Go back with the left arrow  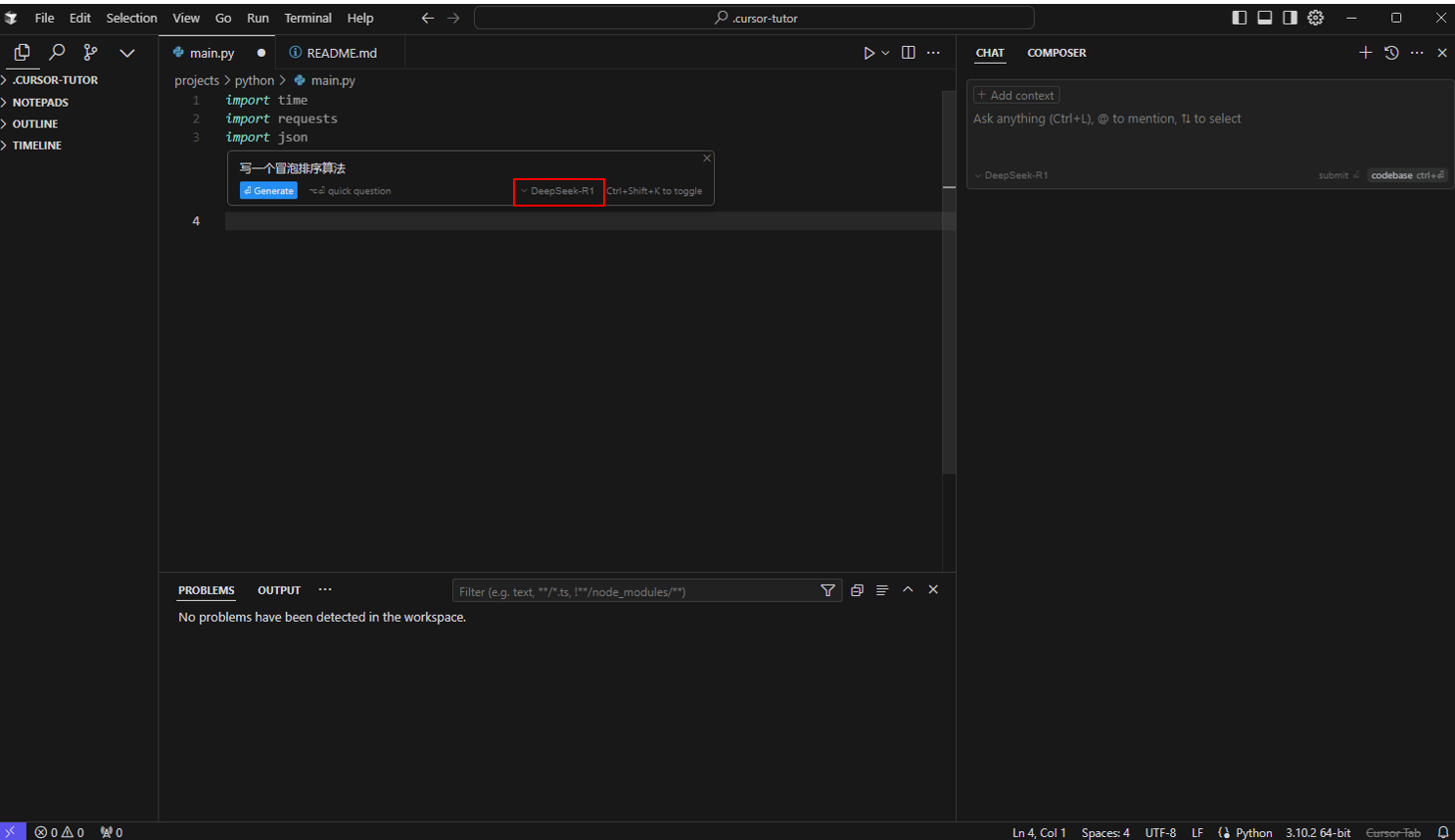click(428, 18)
